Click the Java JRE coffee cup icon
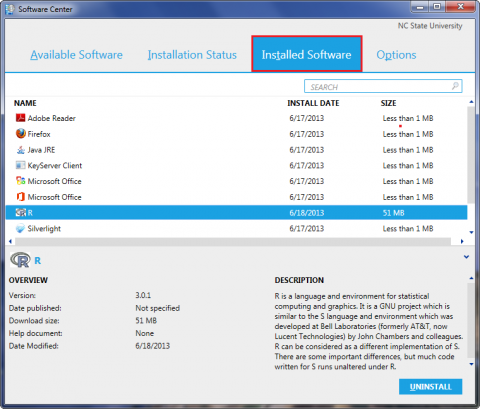The width and height of the screenshot is (480, 409). click(x=20, y=150)
